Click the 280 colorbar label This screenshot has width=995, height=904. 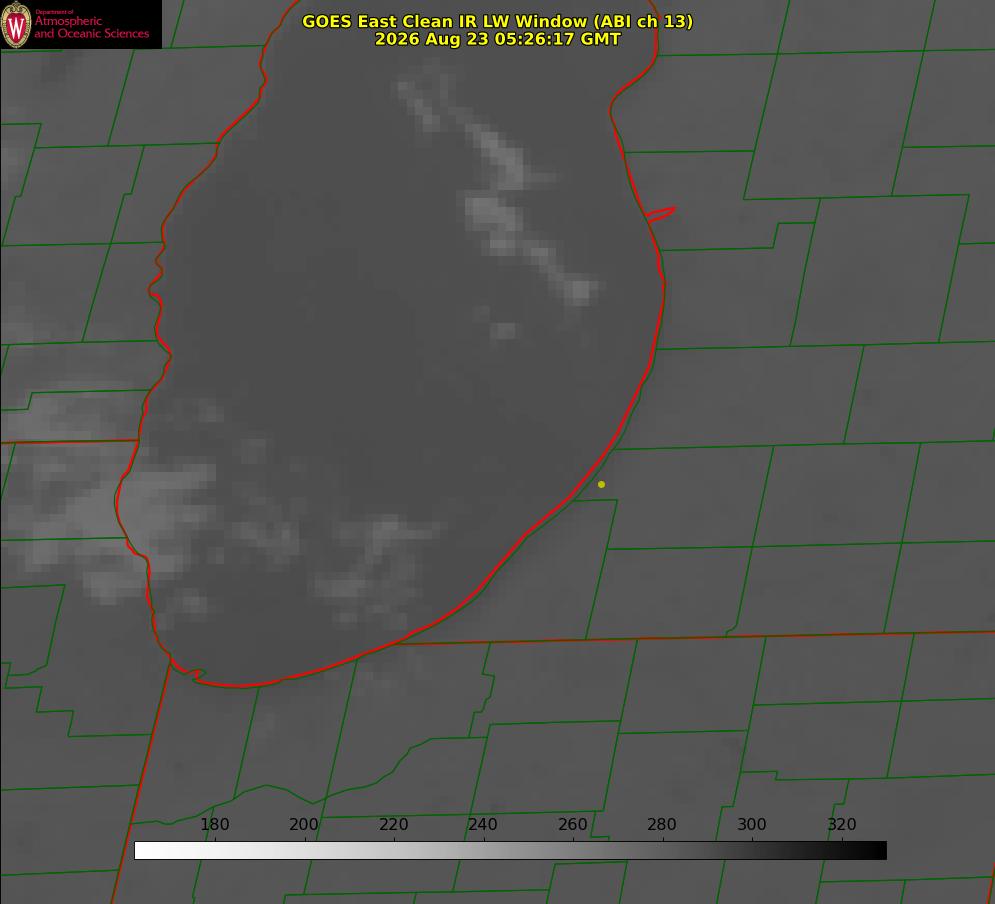coord(661,825)
